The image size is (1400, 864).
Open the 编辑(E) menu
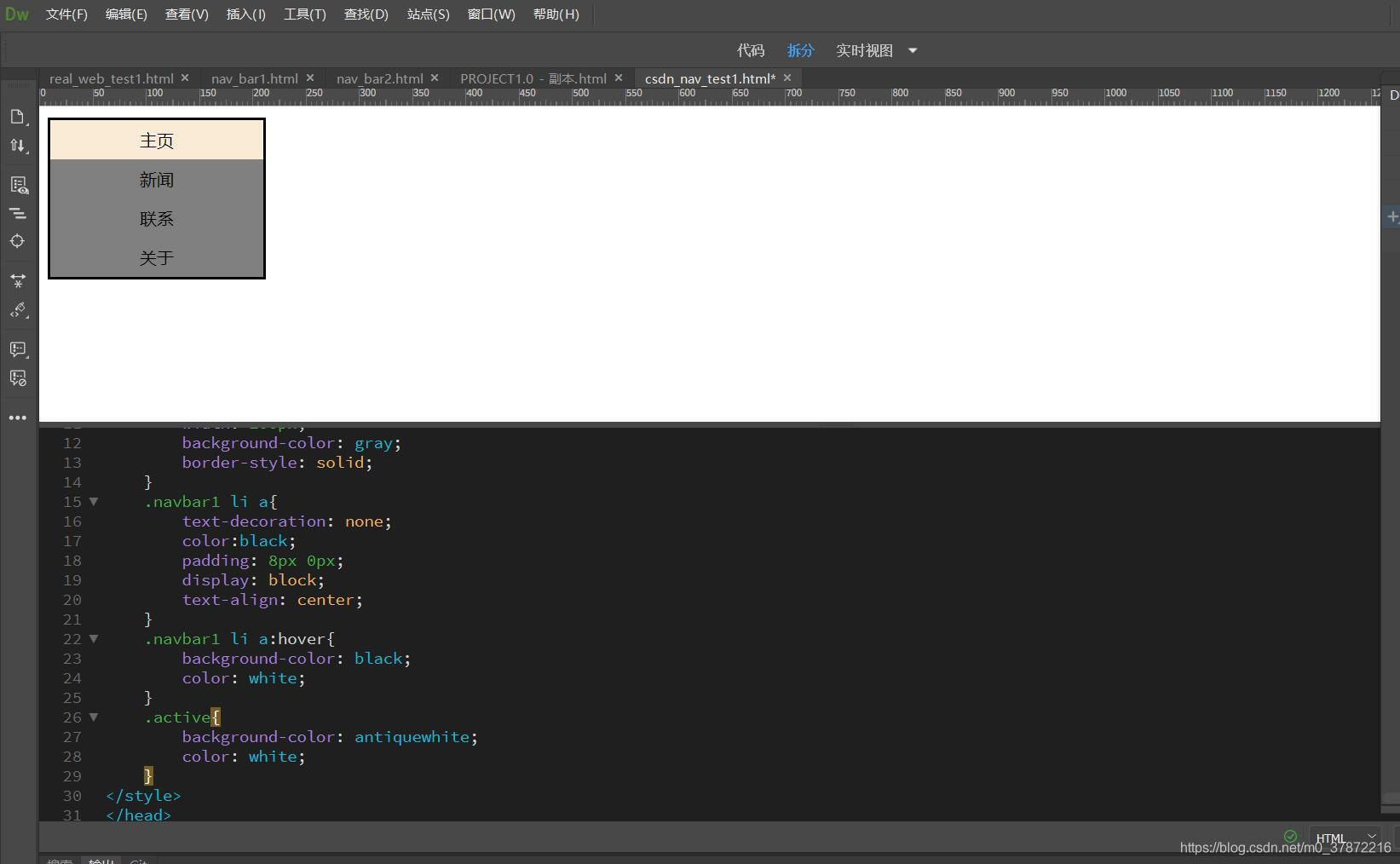point(126,14)
